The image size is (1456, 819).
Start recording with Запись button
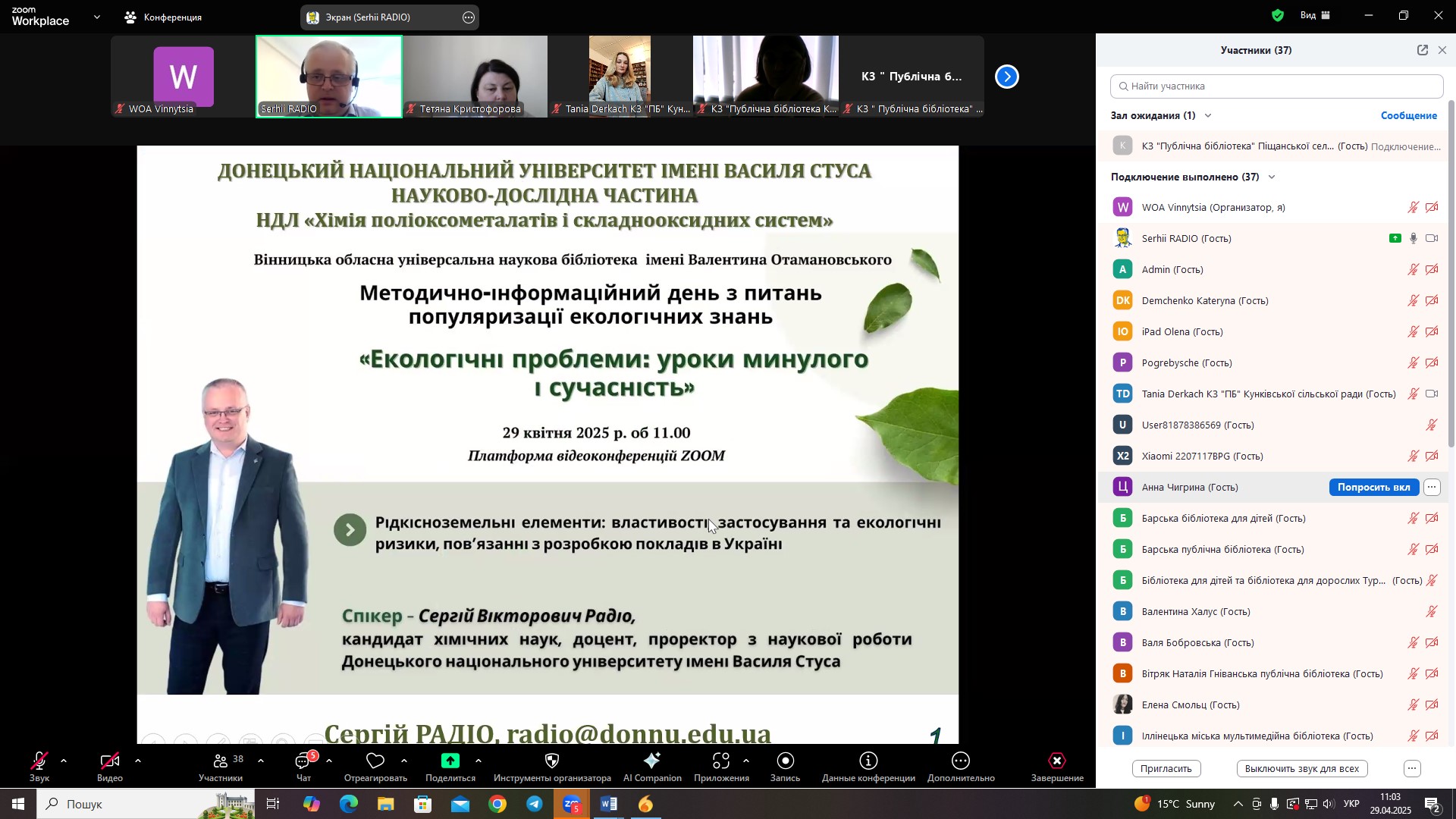pyautogui.click(x=786, y=767)
